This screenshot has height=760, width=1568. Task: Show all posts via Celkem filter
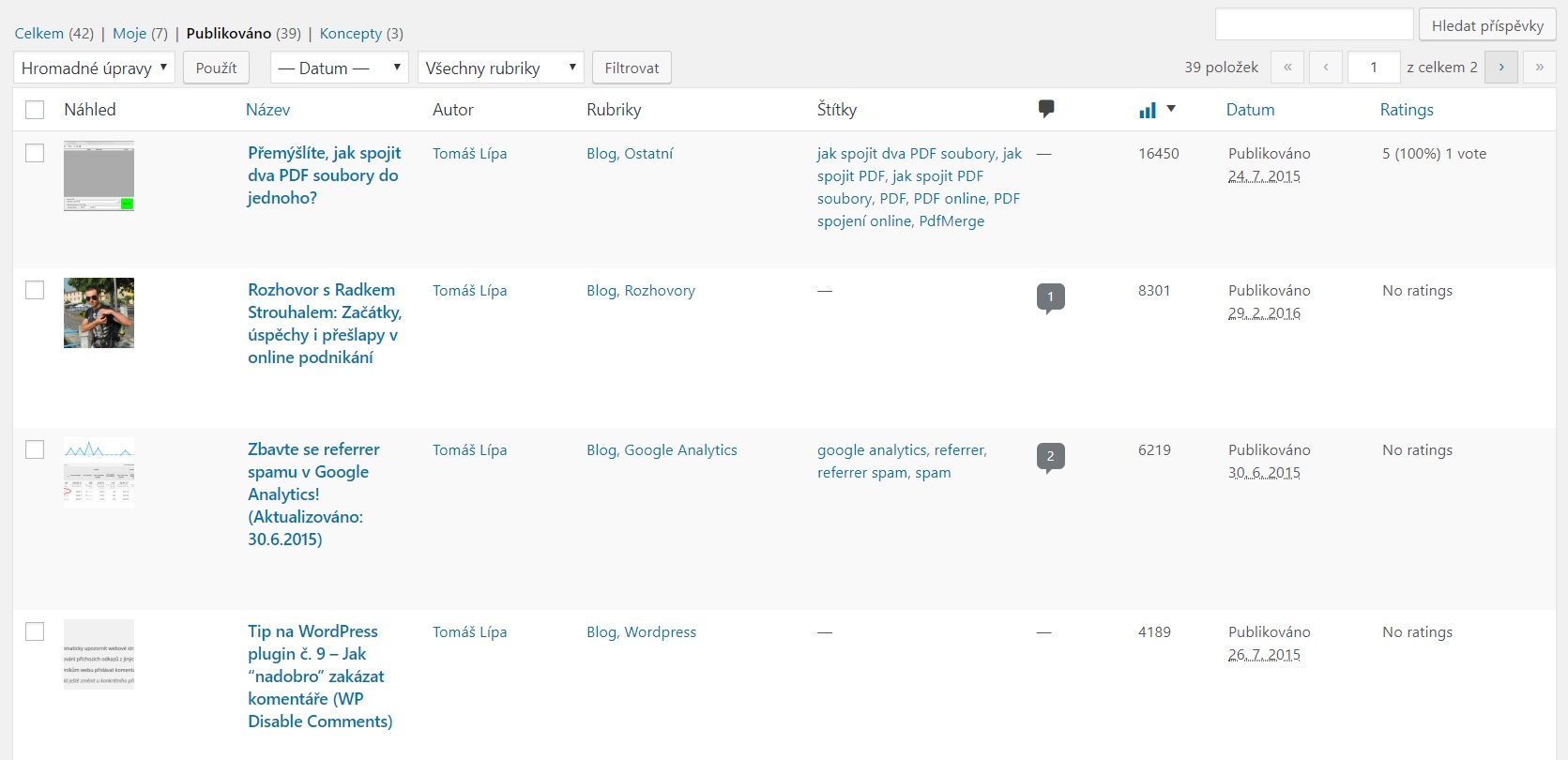tap(39, 34)
